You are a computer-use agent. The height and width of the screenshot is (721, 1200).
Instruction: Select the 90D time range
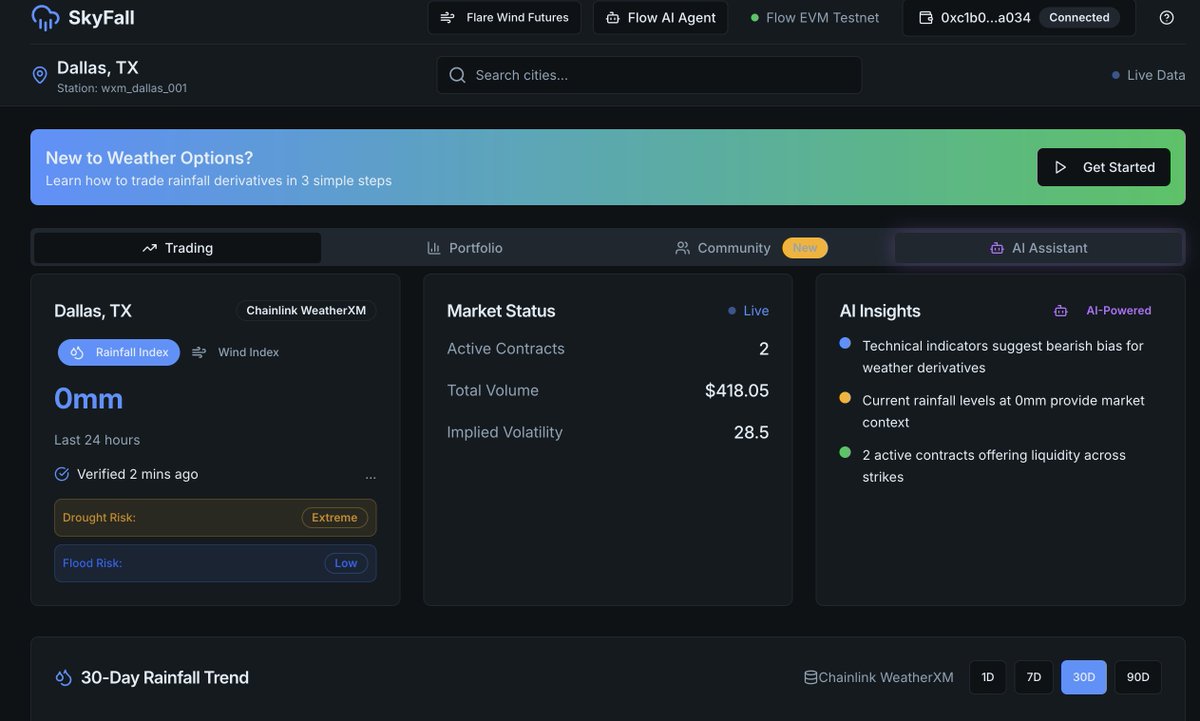[x=1138, y=677]
